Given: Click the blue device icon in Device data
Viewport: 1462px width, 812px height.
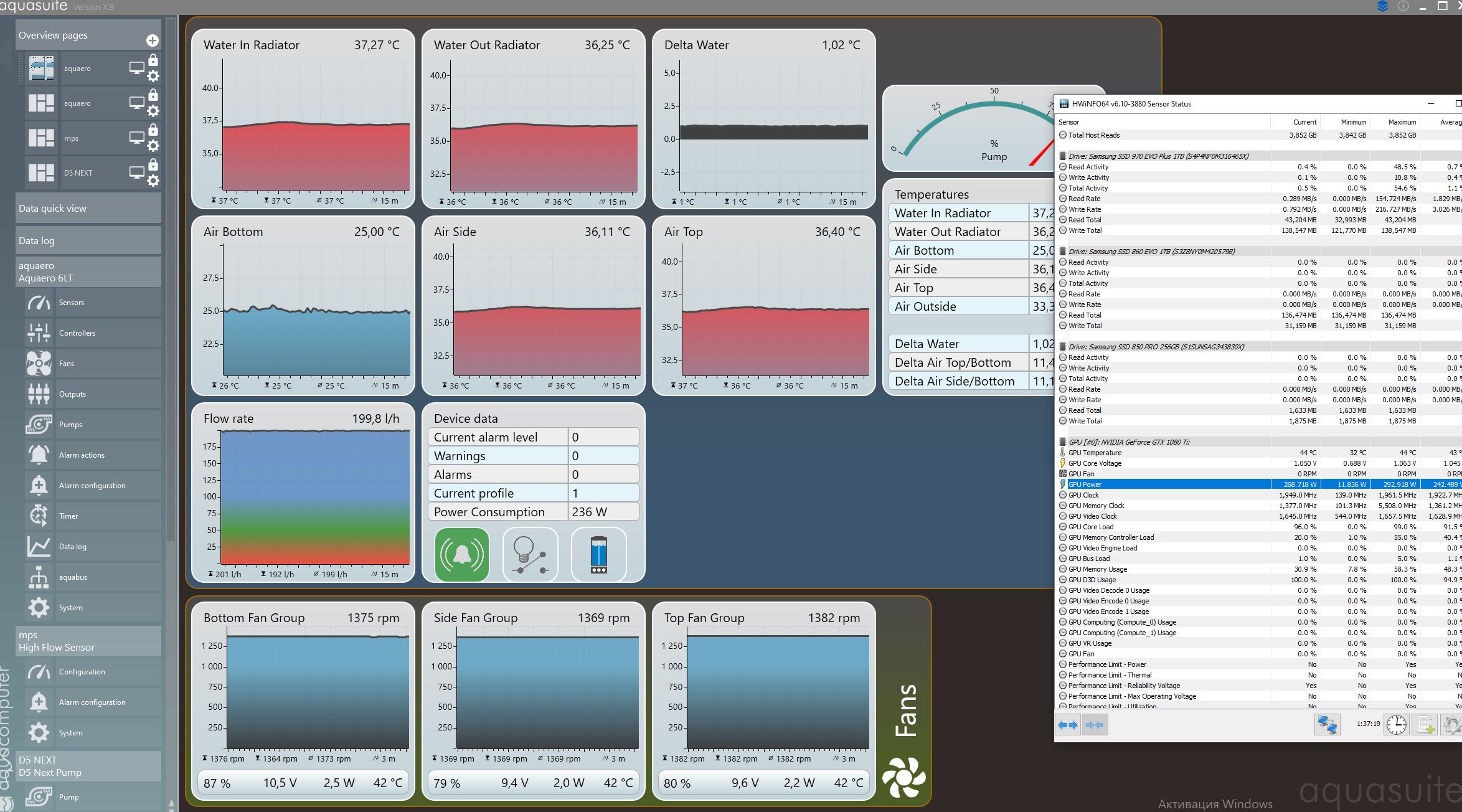Looking at the screenshot, I should point(598,554).
